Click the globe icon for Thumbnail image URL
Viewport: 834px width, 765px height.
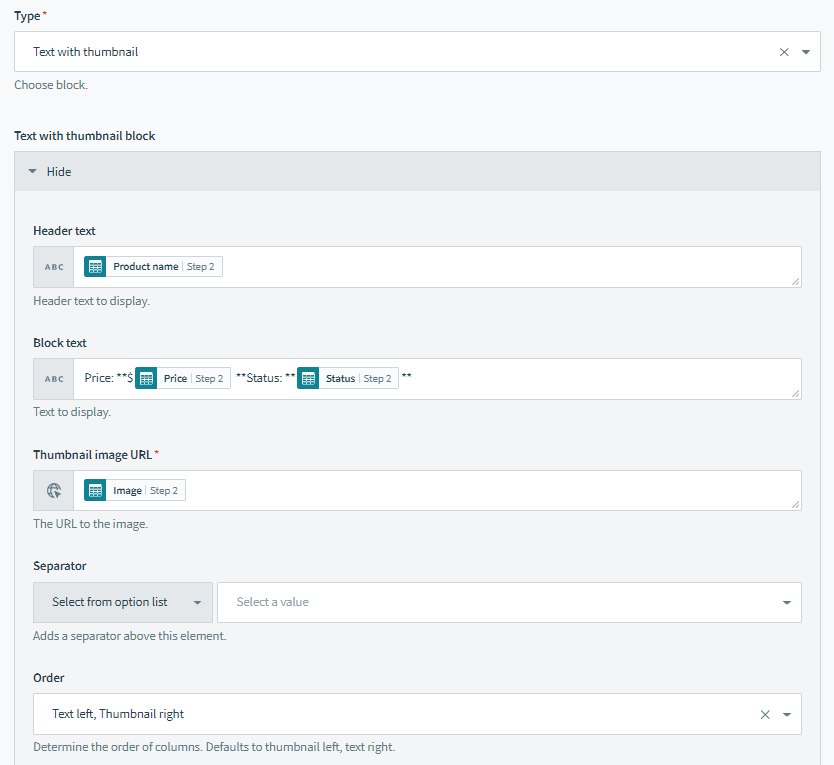click(x=54, y=491)
